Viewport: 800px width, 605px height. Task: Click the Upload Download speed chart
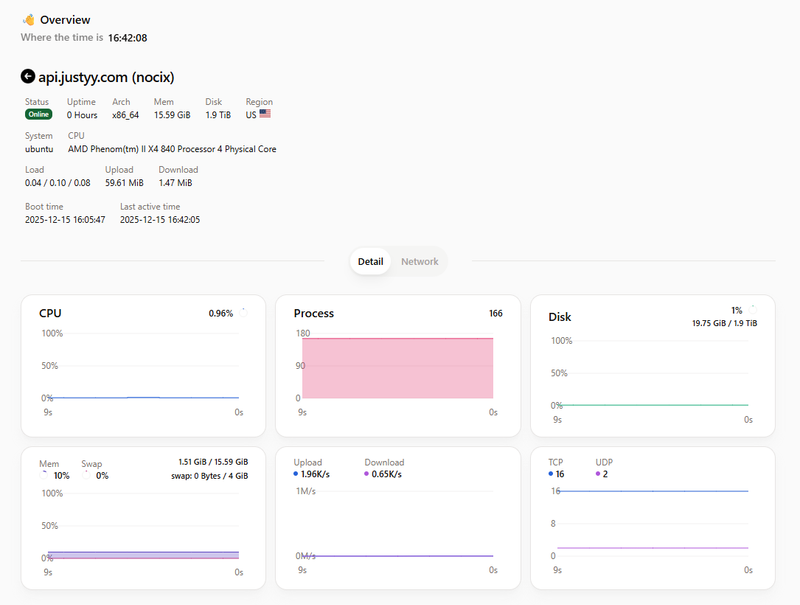point(397,518)
